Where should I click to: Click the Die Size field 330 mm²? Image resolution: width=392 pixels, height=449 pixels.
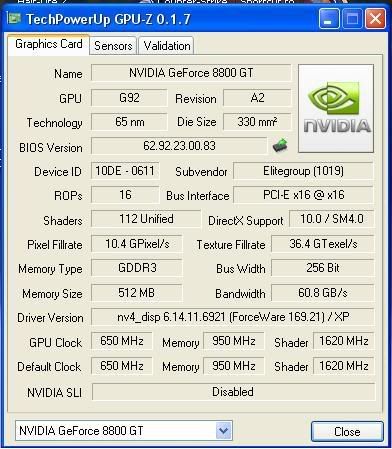(x=257, y=122)
